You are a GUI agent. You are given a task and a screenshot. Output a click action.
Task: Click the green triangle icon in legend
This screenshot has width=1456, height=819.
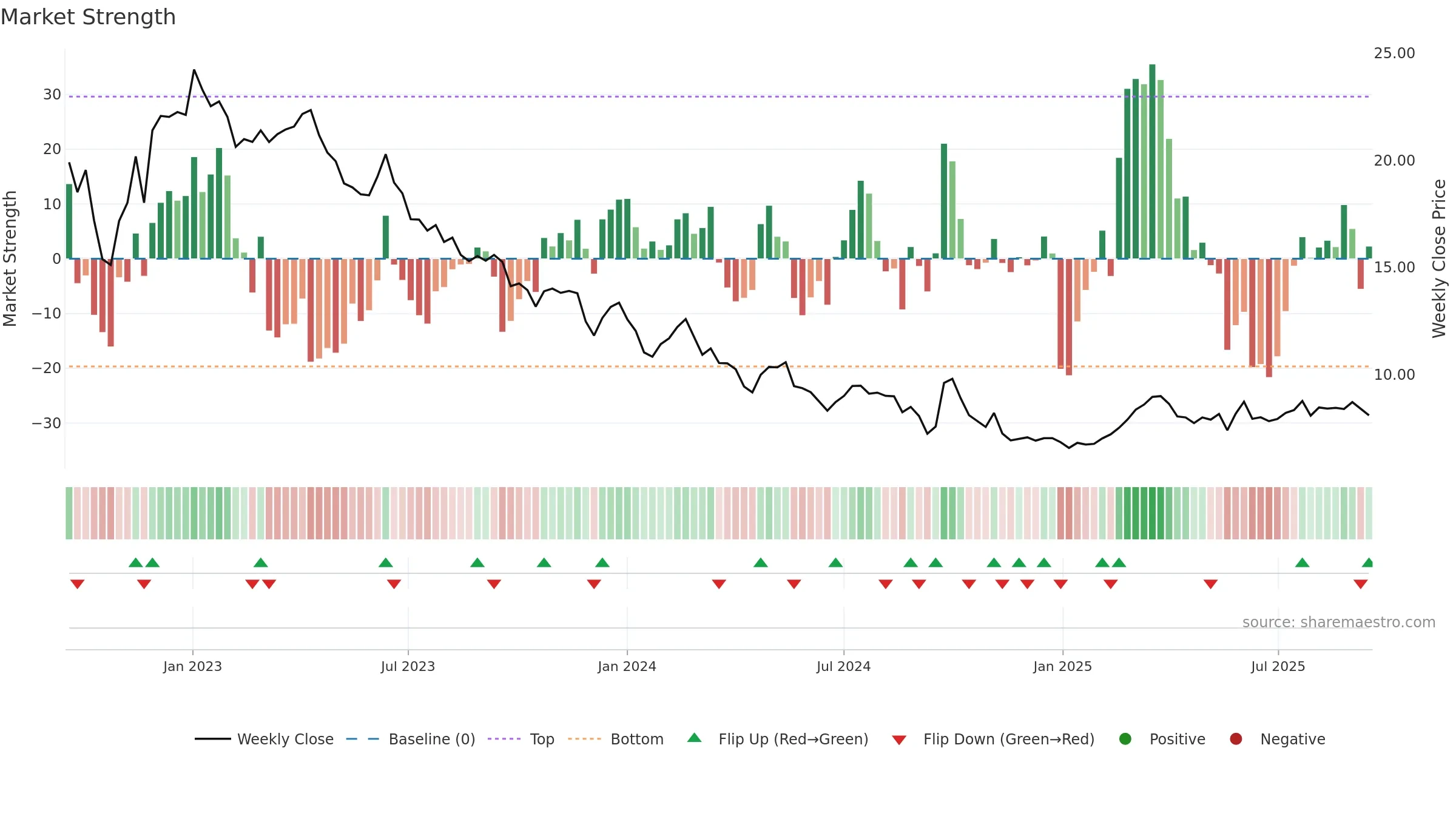(x=695, y=738)
